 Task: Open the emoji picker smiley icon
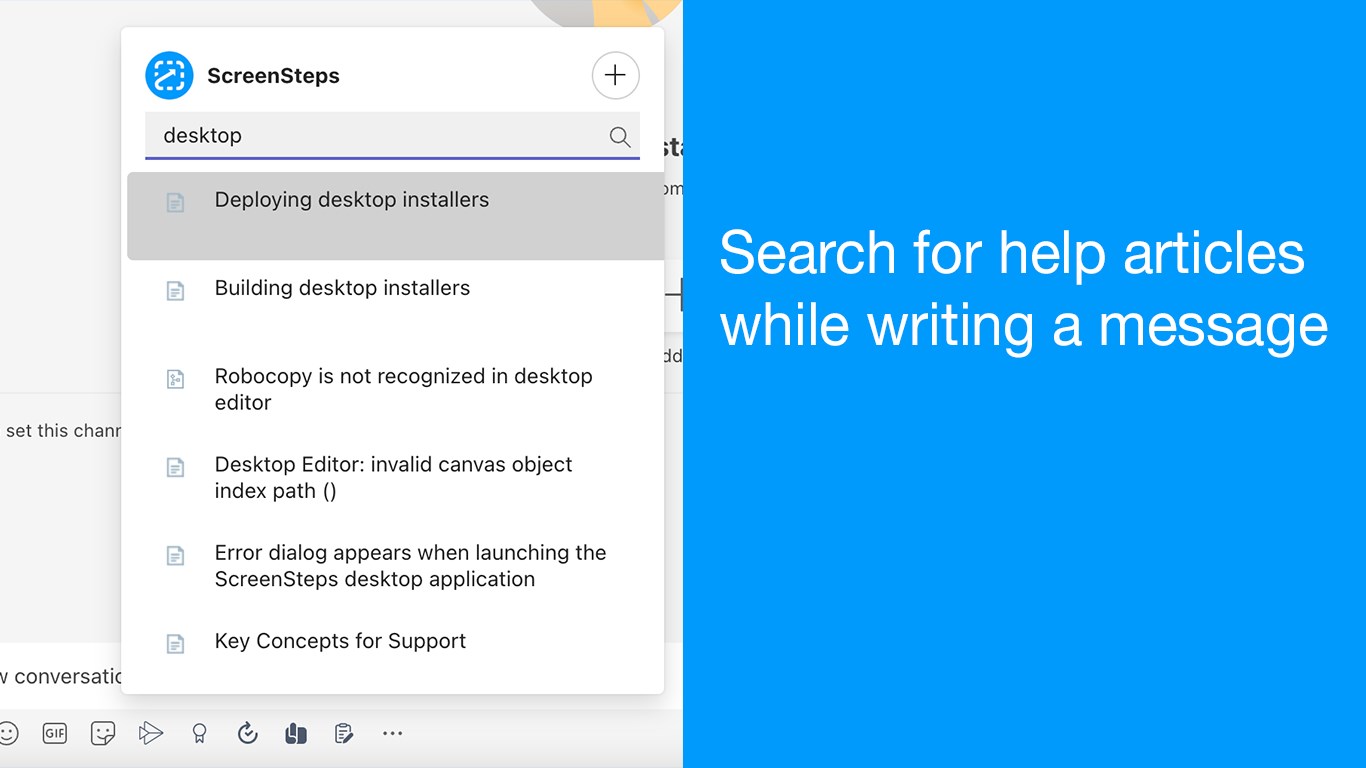(7, 733)
